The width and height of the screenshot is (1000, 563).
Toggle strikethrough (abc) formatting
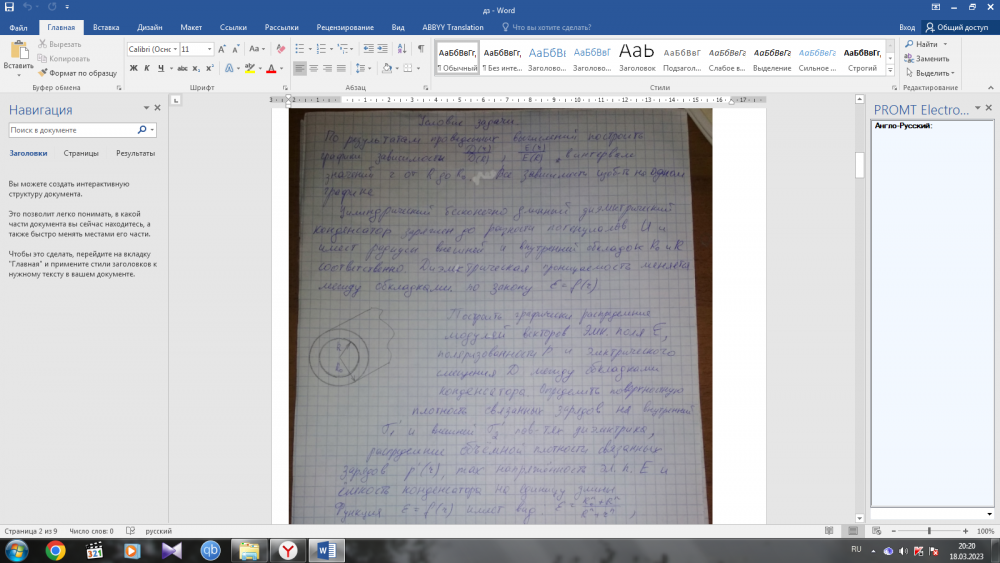tap(182, 68)
